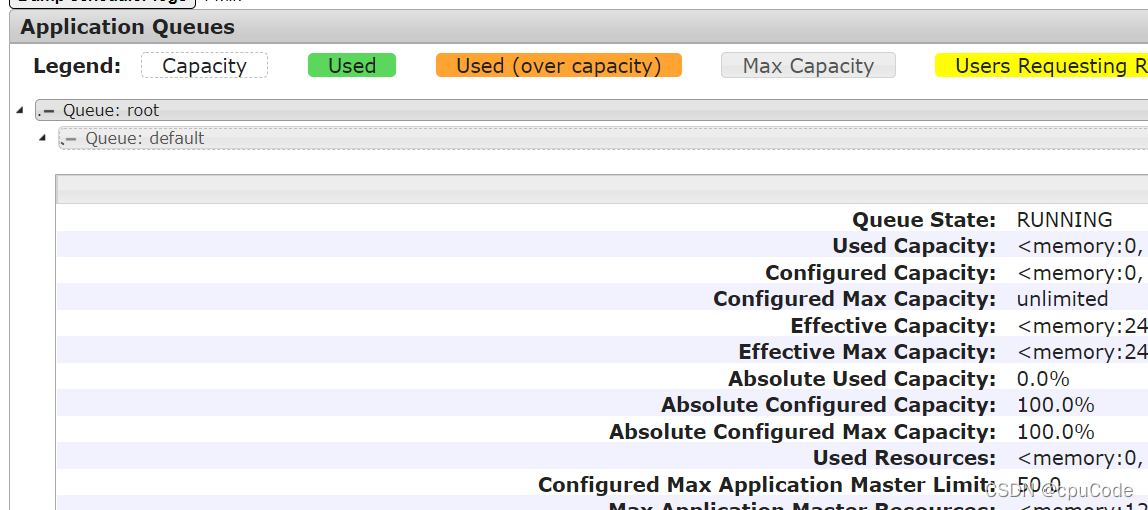This screenshot has height=510, width=1148.
Task: Click the RUNNING queue state value
Action: [1065, 220]
